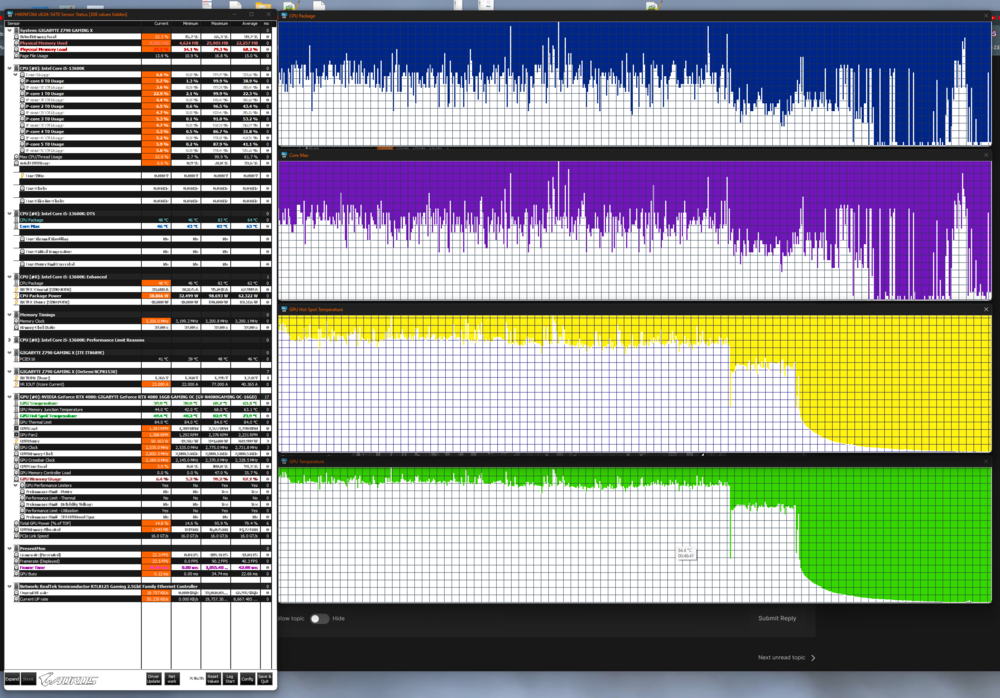Toggle the Follow topic switch in the forum page
Image resolution: width=1000 pixels, height=698 pixels.
pyautogui.click(x=320, y=618)
